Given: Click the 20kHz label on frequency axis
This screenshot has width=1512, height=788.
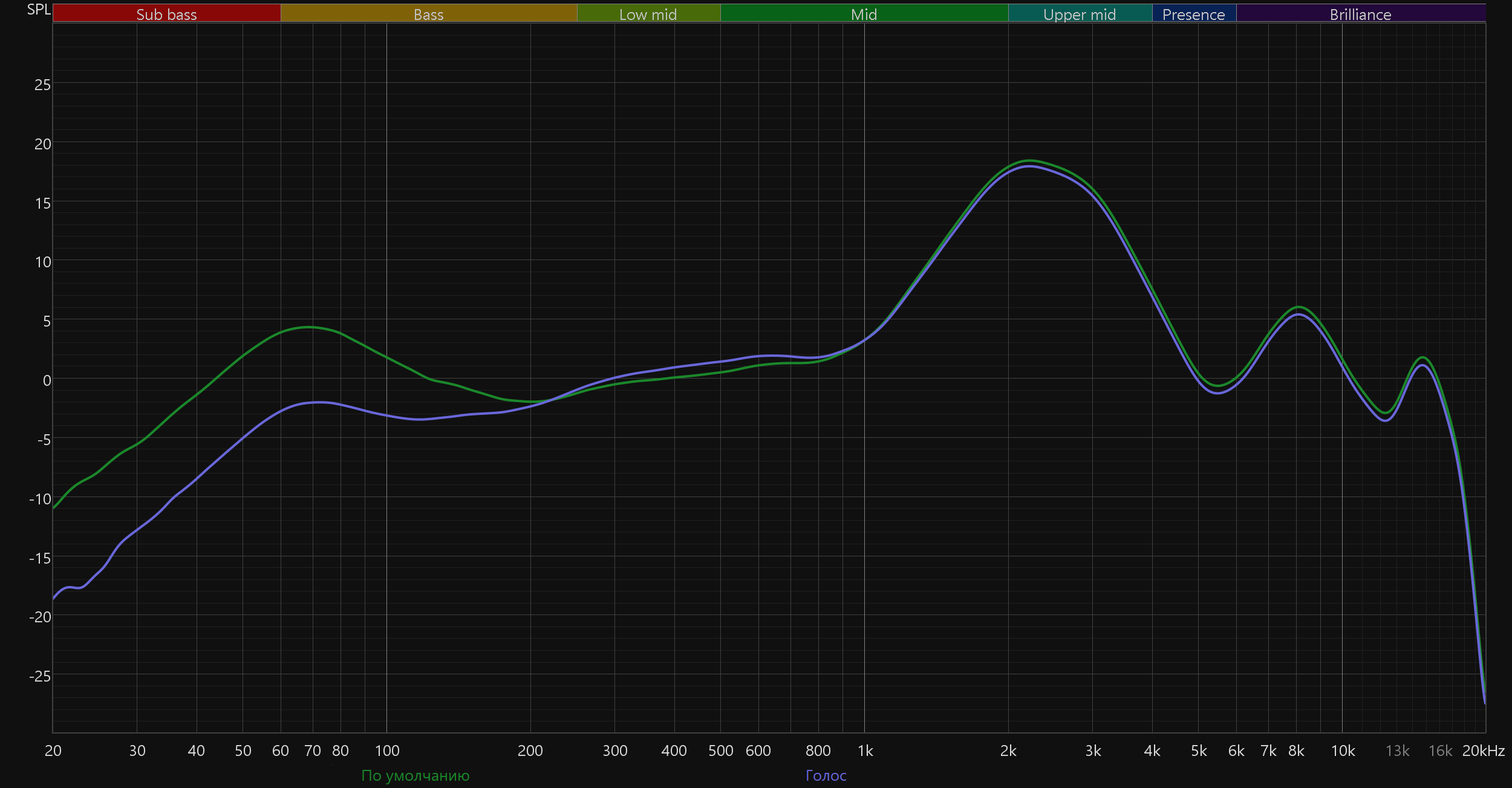Looking at the screenshot, I should click(x=1483, y=751).
